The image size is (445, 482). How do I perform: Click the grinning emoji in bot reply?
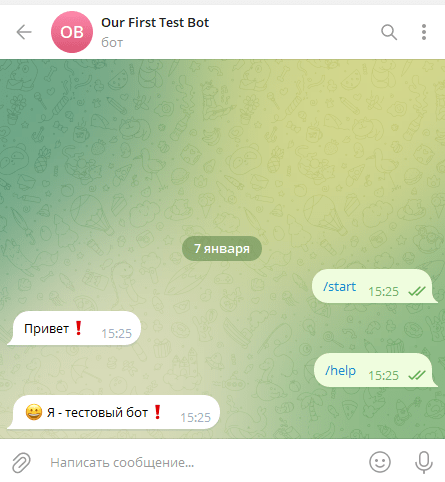34,412
